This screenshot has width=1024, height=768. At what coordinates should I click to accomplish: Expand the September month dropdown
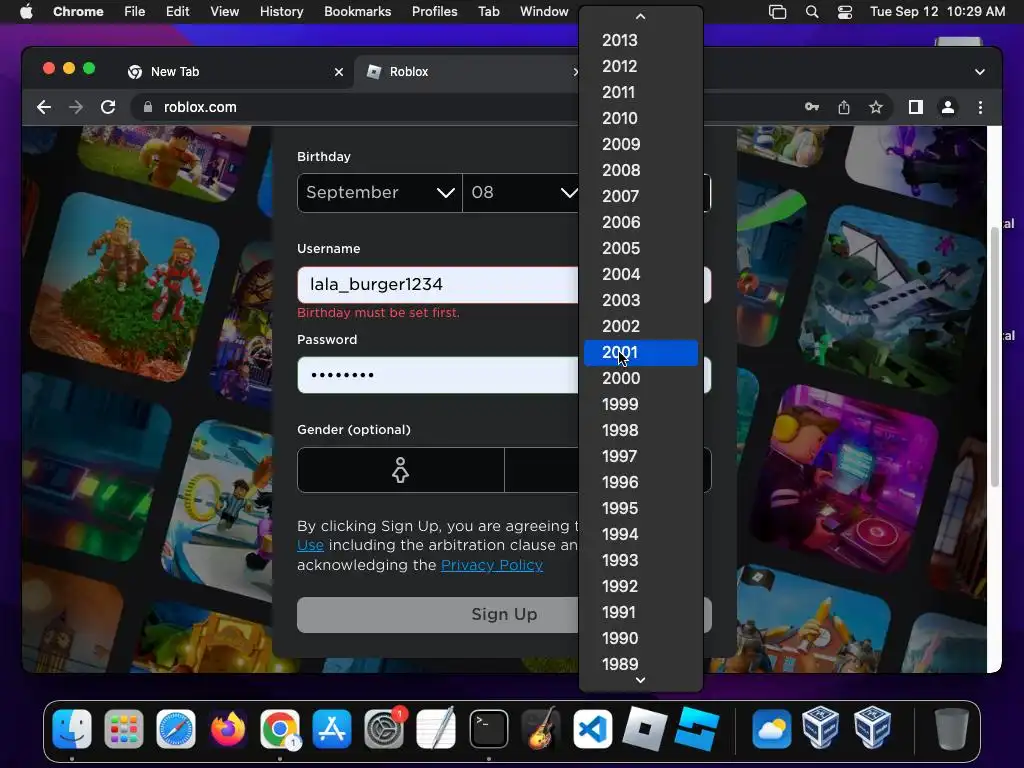(379, 193)
